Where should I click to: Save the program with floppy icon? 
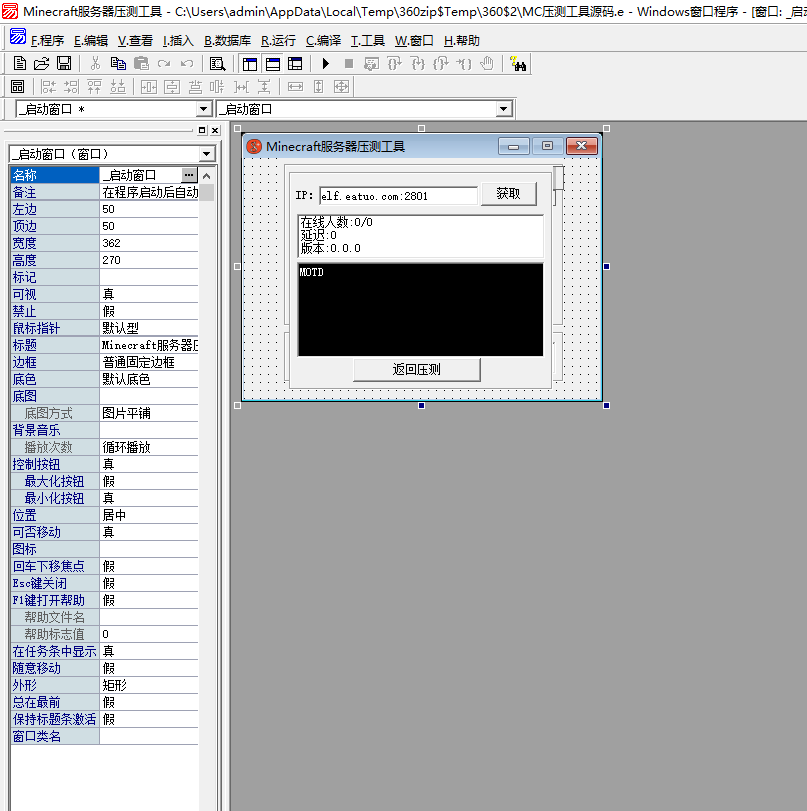[64, 64]
